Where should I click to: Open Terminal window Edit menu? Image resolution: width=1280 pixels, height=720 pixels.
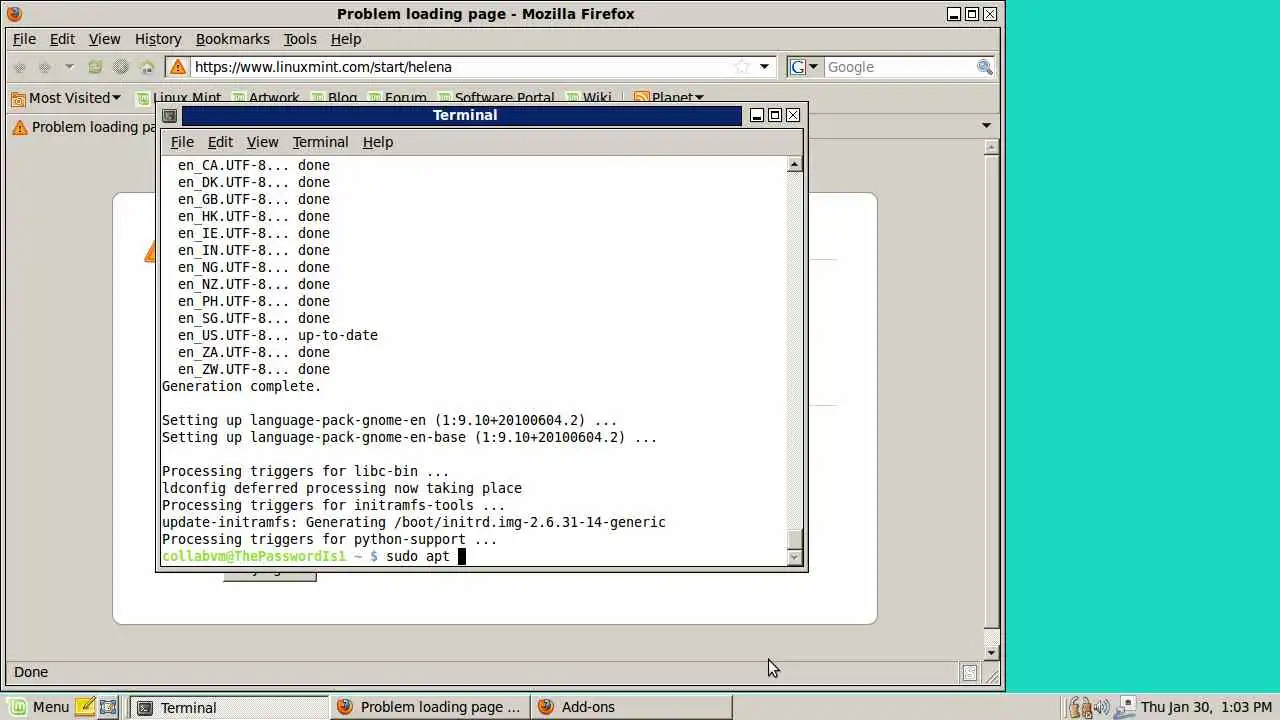[x=220, y=142]
